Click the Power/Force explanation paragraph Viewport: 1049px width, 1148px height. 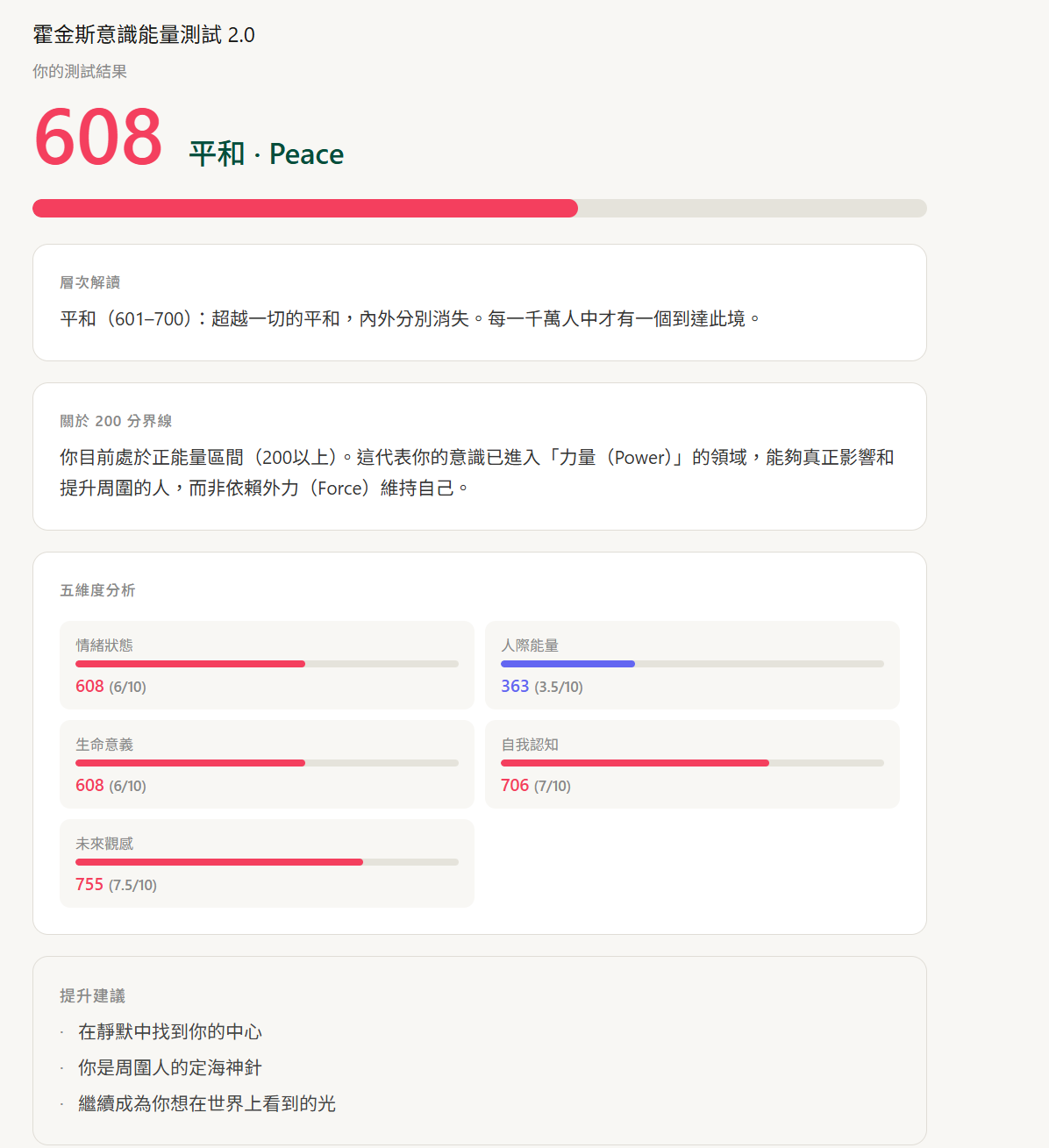[477, 473]
